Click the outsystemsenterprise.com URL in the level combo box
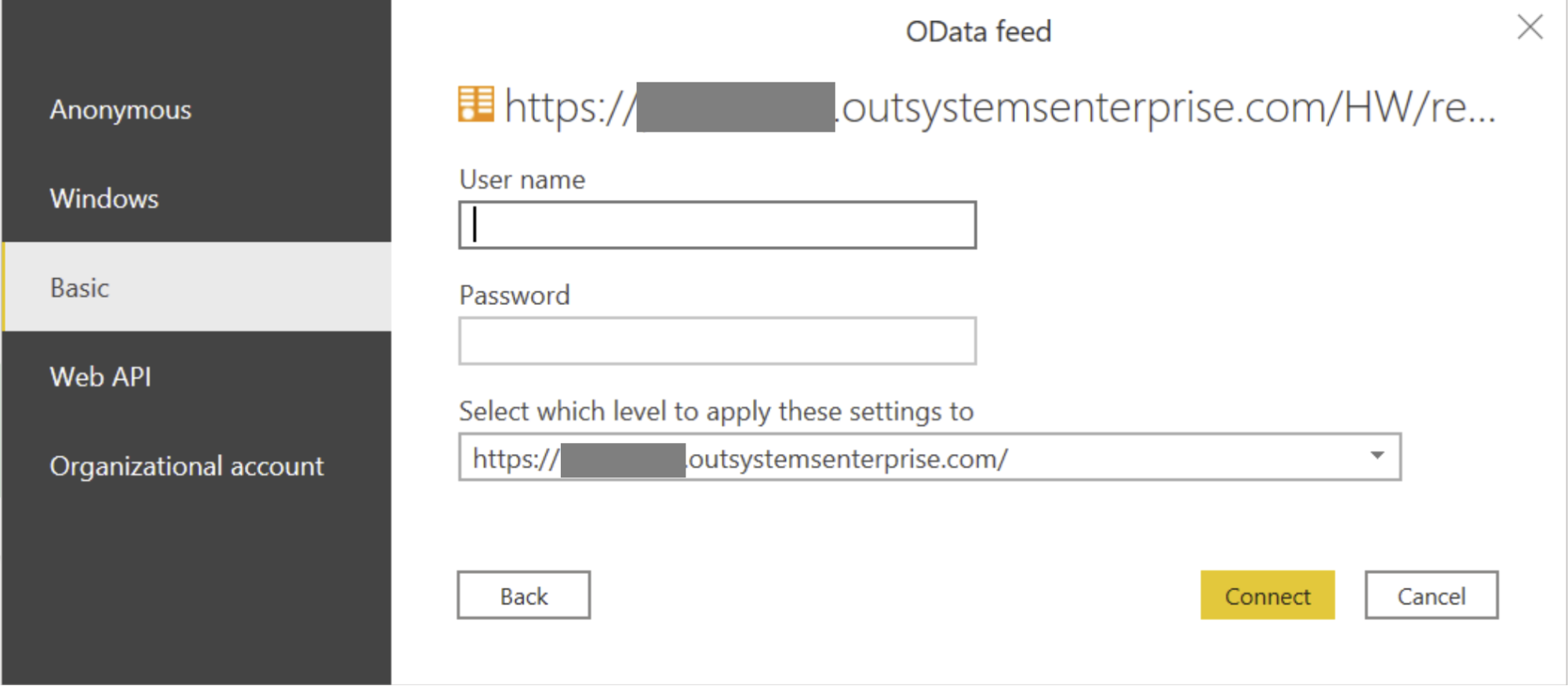 coord(847,458)
